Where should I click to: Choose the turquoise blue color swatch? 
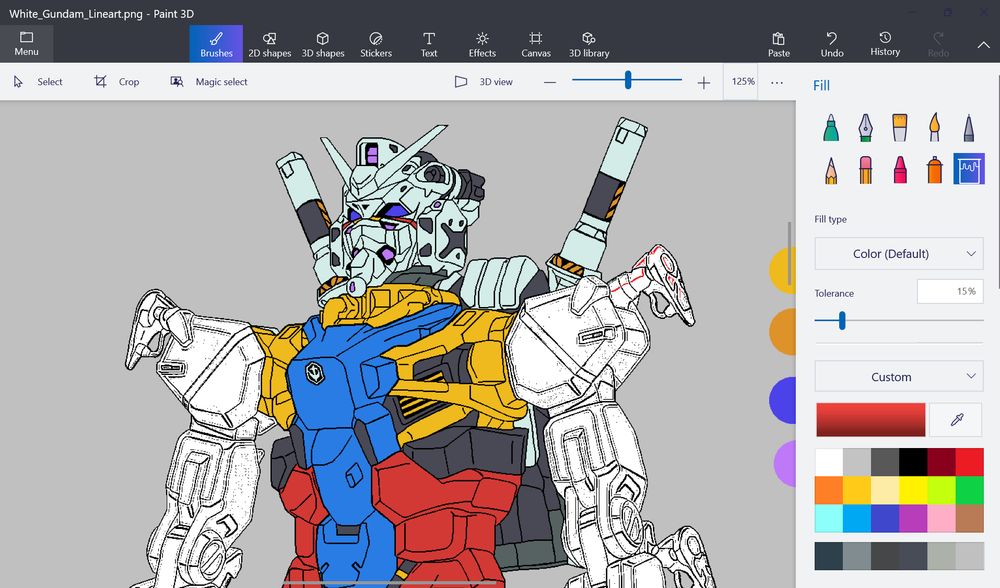click(857, 518)
